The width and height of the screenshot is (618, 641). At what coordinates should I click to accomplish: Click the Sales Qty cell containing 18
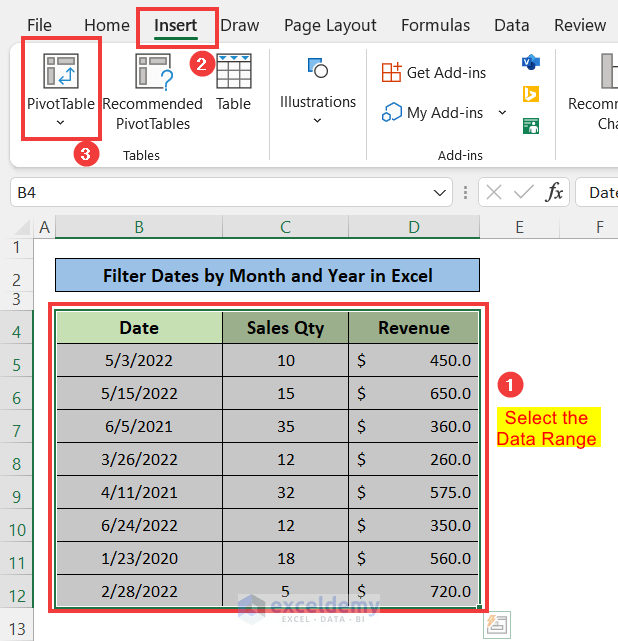[285, 558]
